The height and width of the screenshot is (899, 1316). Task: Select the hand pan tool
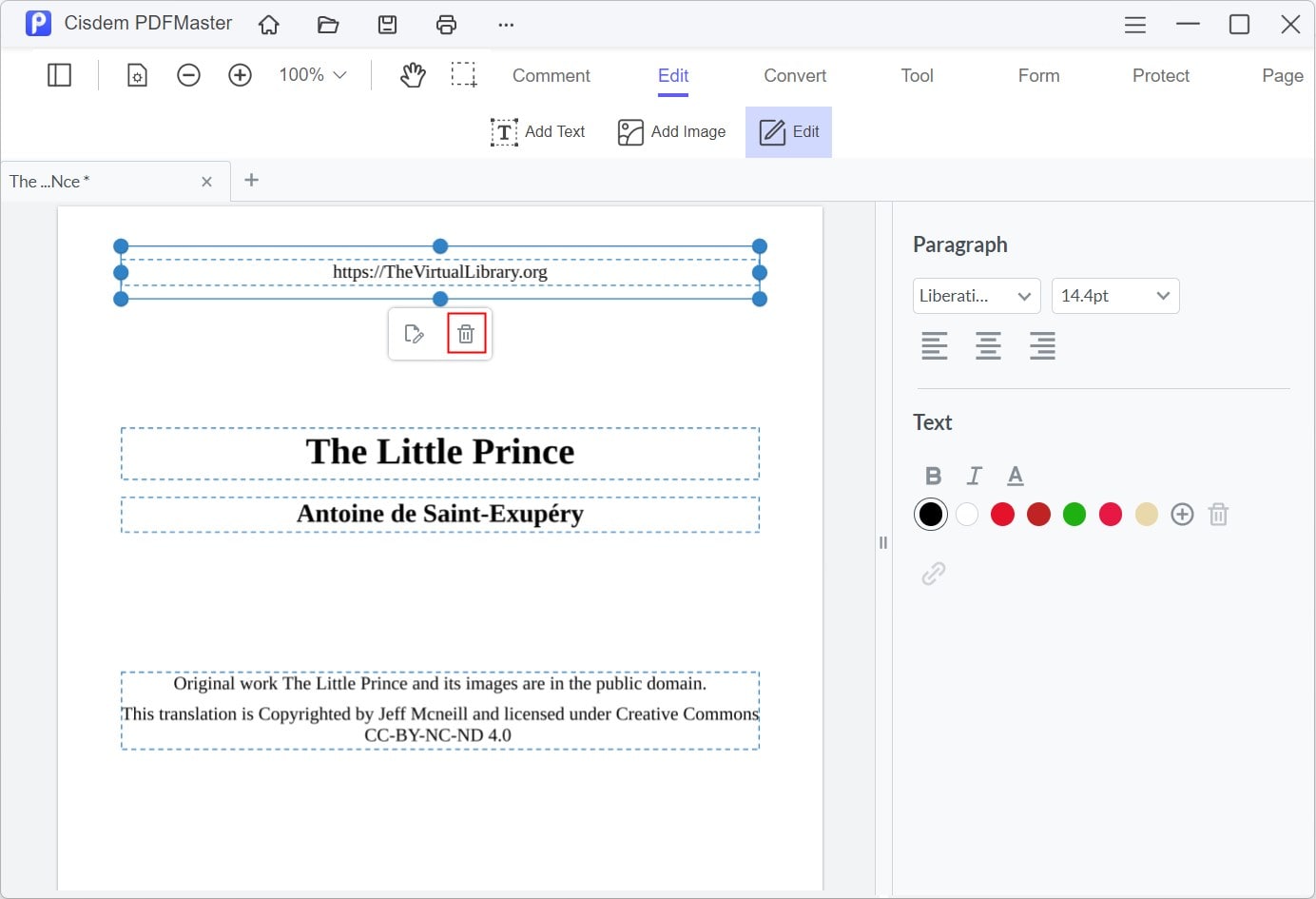coord(413,75)
